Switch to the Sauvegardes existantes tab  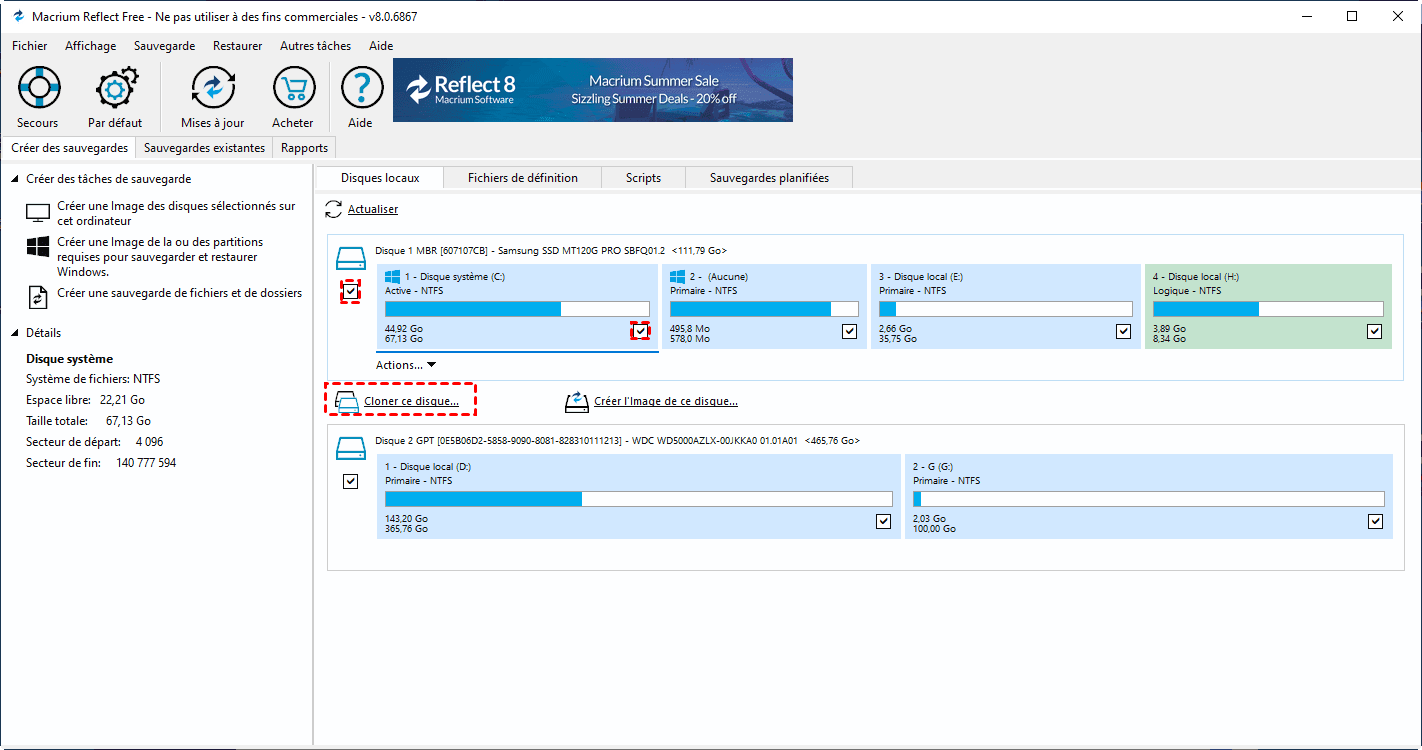[x=204, y=148]
